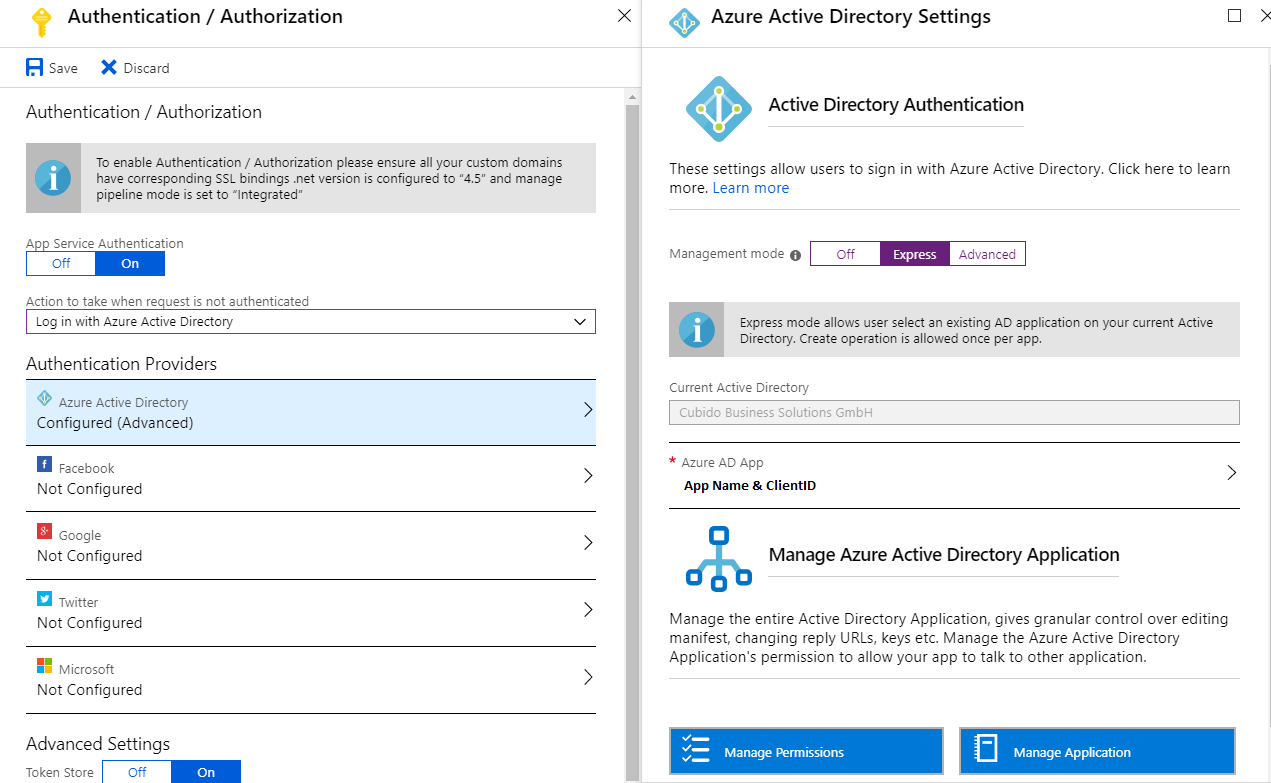Select the Advanced management mode tab

tap(987, 254)
